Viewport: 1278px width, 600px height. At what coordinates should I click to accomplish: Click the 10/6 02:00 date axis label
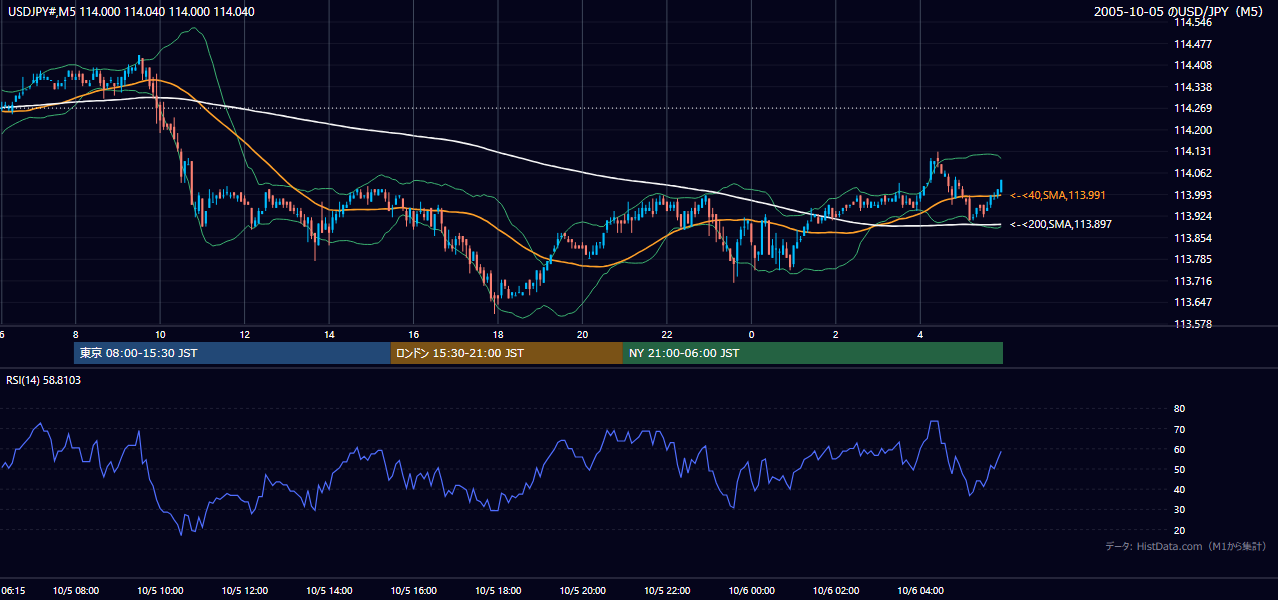(837, 590)
